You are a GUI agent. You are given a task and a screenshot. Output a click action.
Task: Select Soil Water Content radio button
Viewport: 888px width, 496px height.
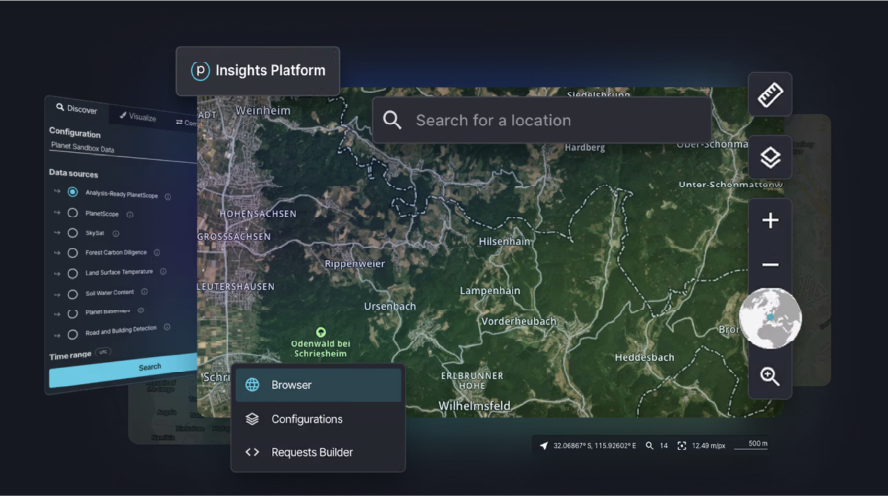[72, 294]
